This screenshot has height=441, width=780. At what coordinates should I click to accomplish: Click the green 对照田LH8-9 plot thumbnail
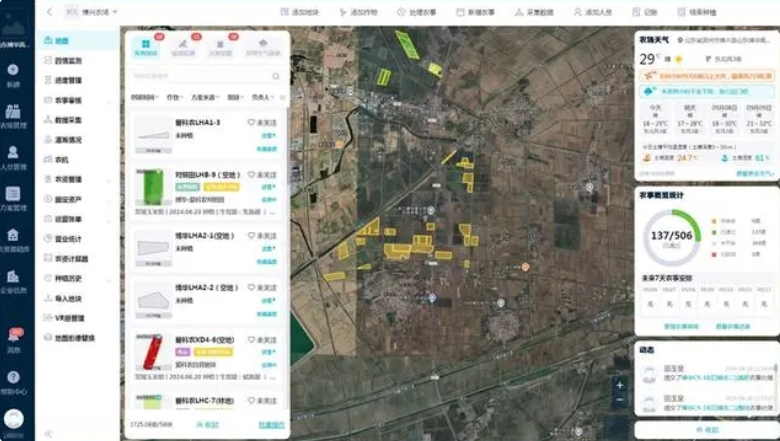tap(153, 187)
